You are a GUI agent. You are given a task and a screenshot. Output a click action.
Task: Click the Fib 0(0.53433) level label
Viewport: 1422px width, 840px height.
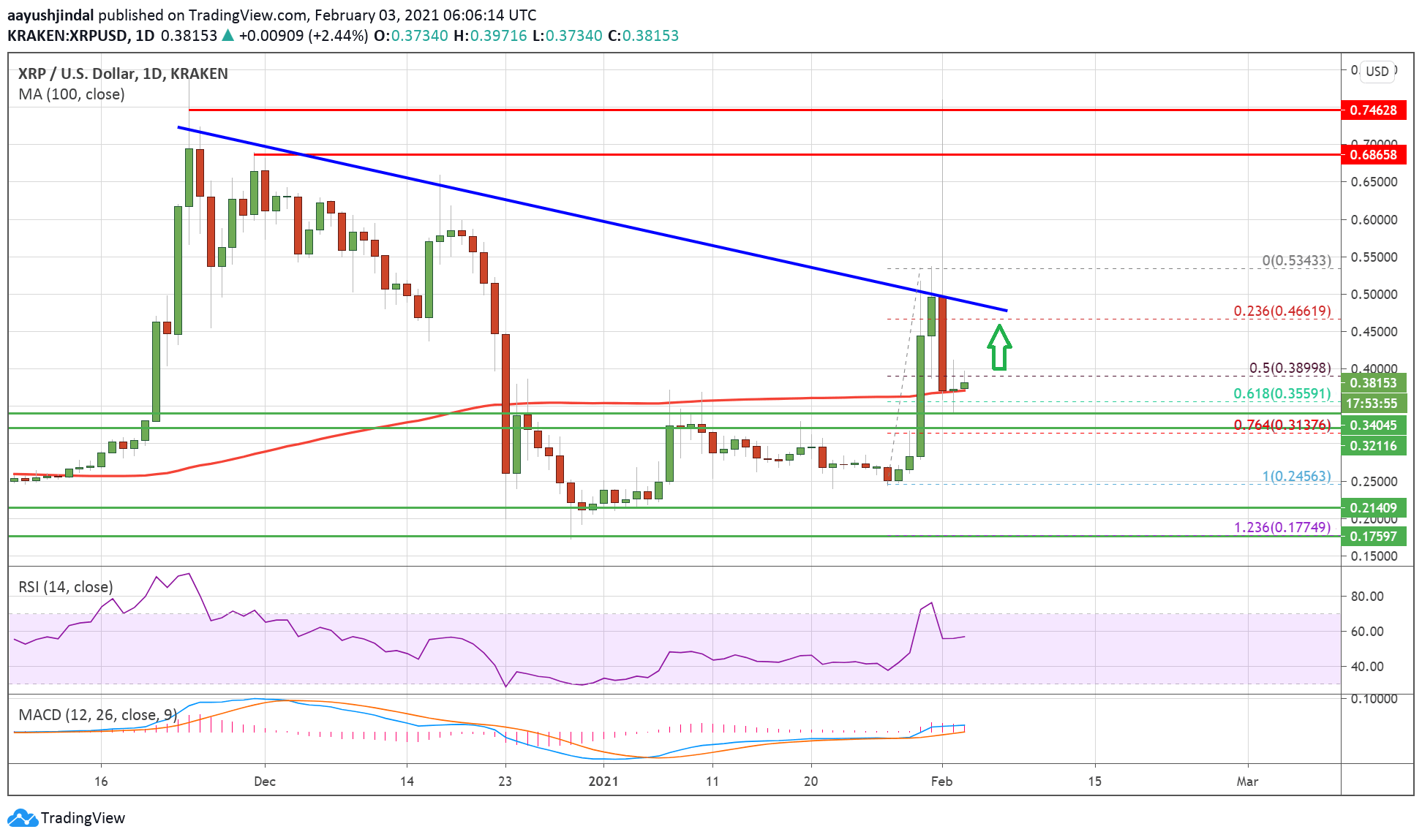pos(1297,260)
